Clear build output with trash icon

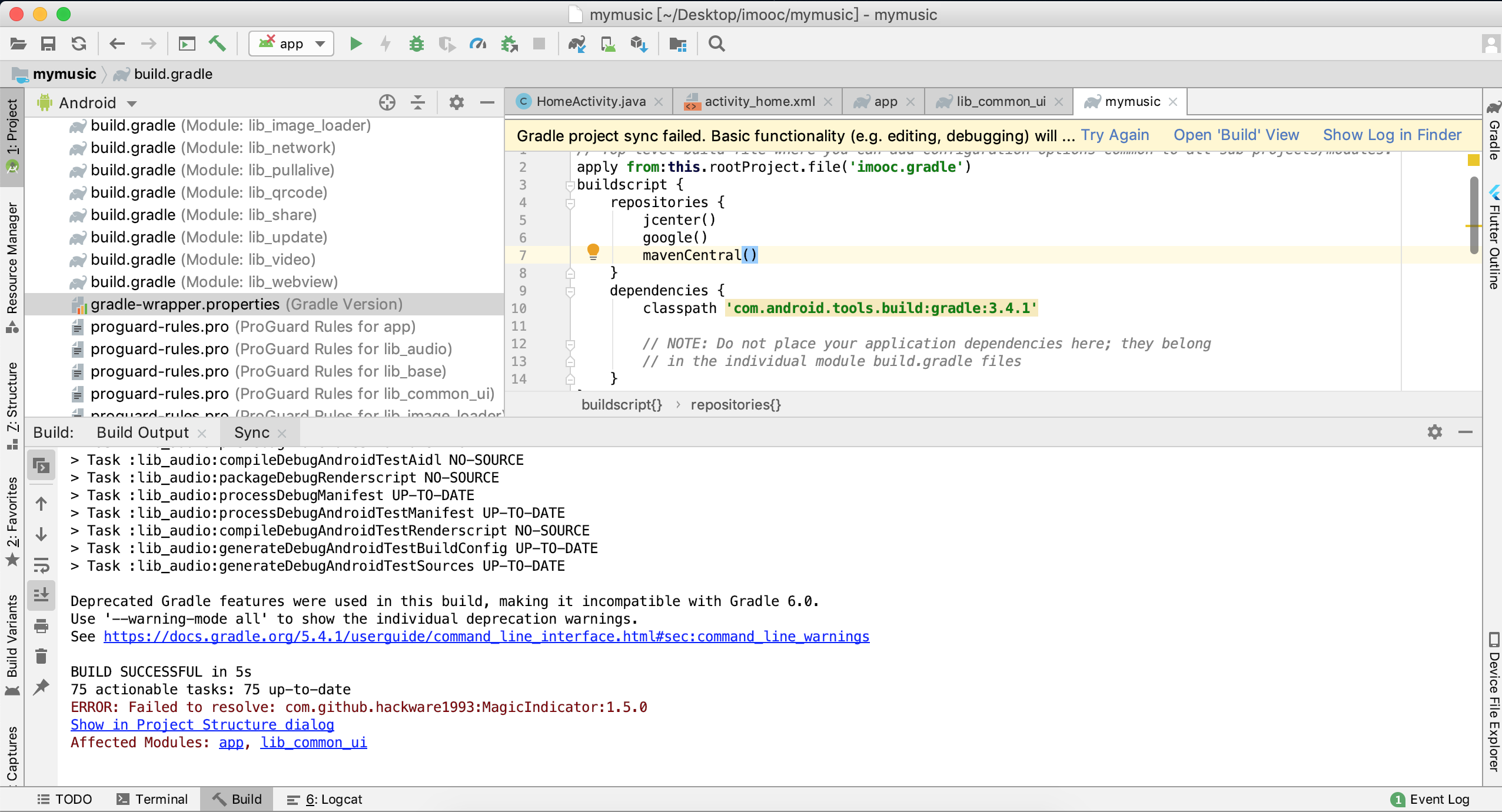click(x=41, y=655)
